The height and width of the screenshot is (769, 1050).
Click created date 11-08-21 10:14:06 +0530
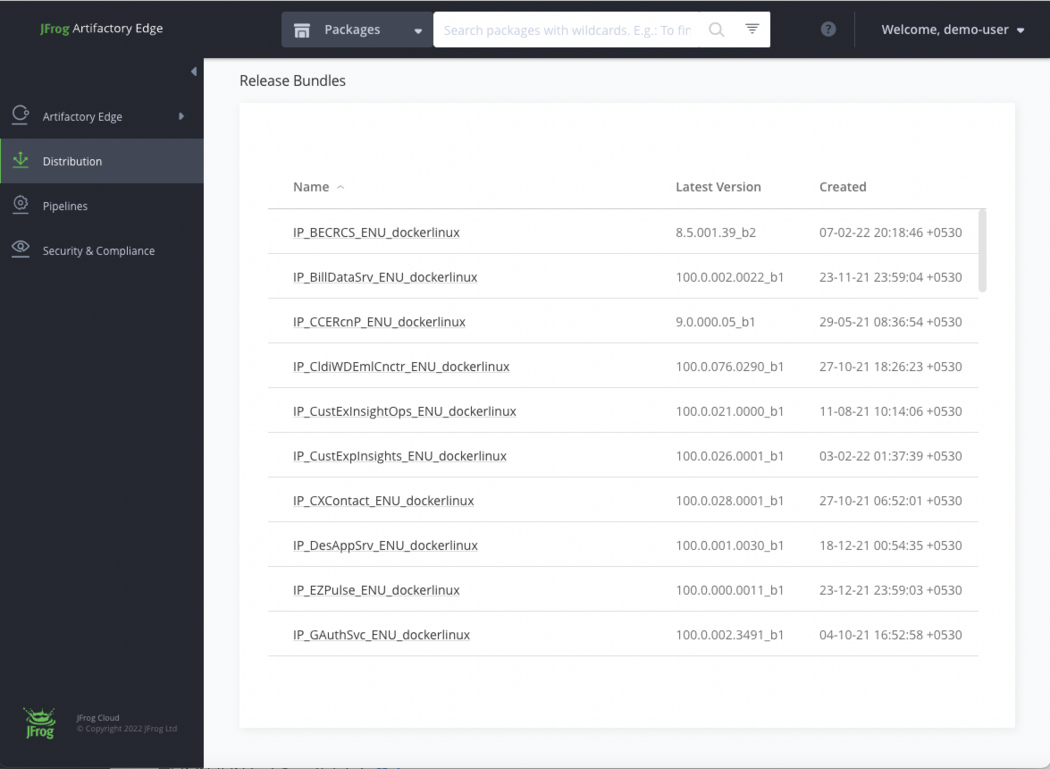pyautogui.click(x=891, y=411)
